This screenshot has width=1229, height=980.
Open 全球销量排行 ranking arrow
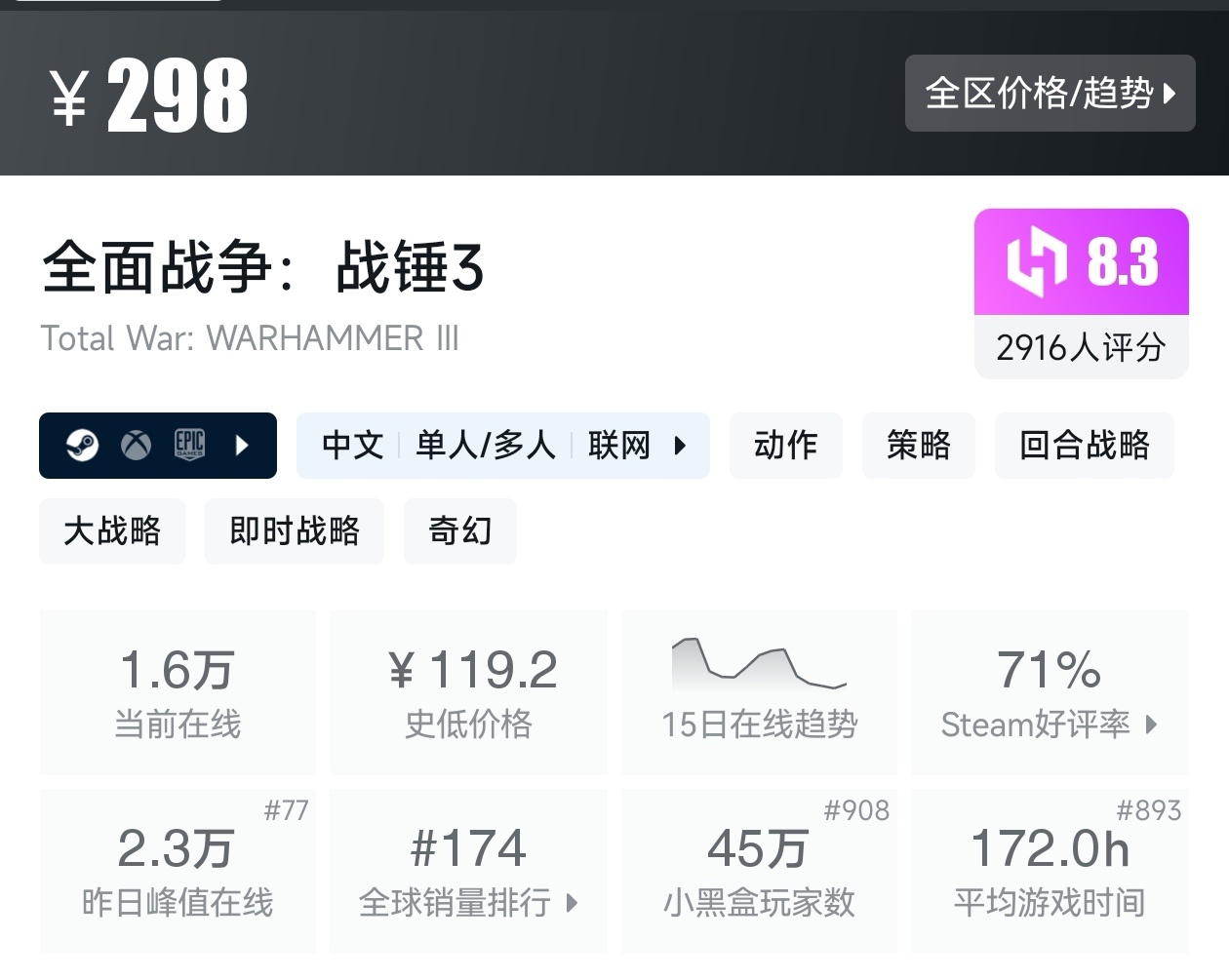[573, 903]
